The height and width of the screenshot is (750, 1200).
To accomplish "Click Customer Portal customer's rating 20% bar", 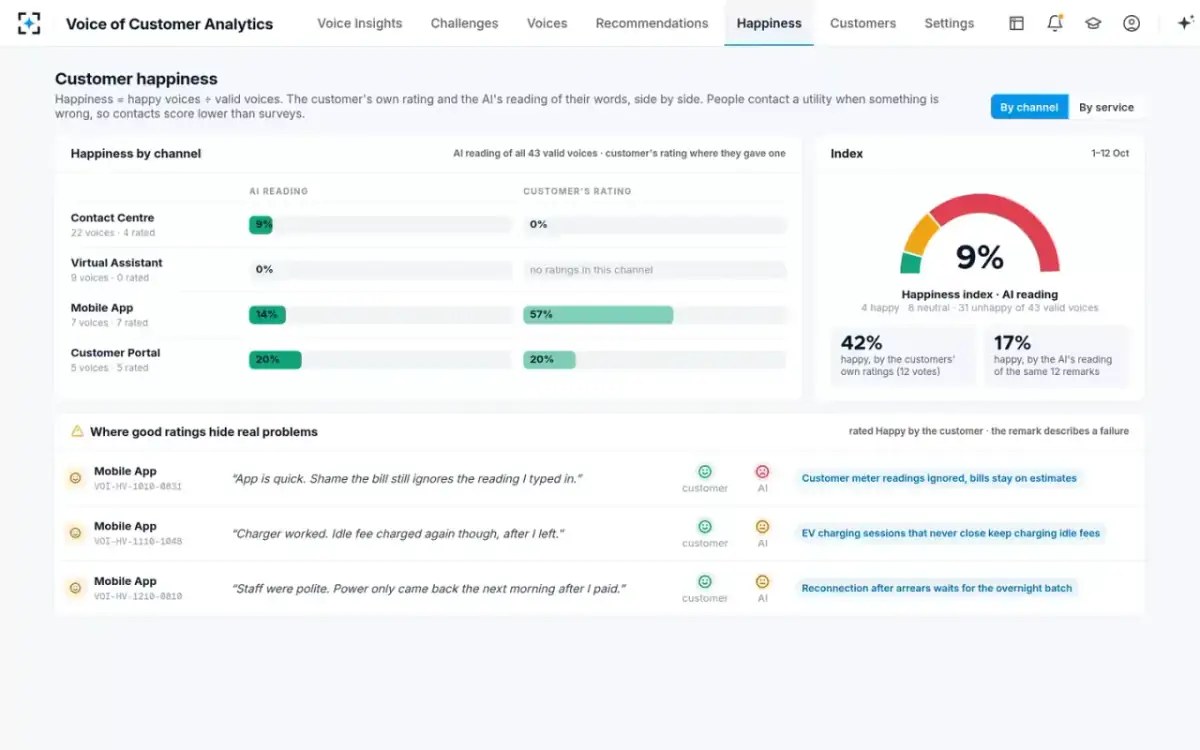I will (x=549, y=360).
